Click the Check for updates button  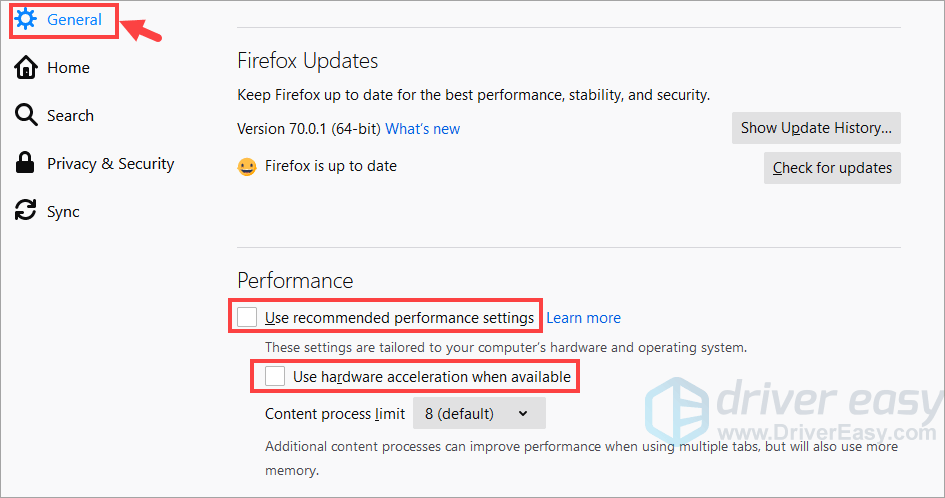pyautogui.click(x=831, y=168)
